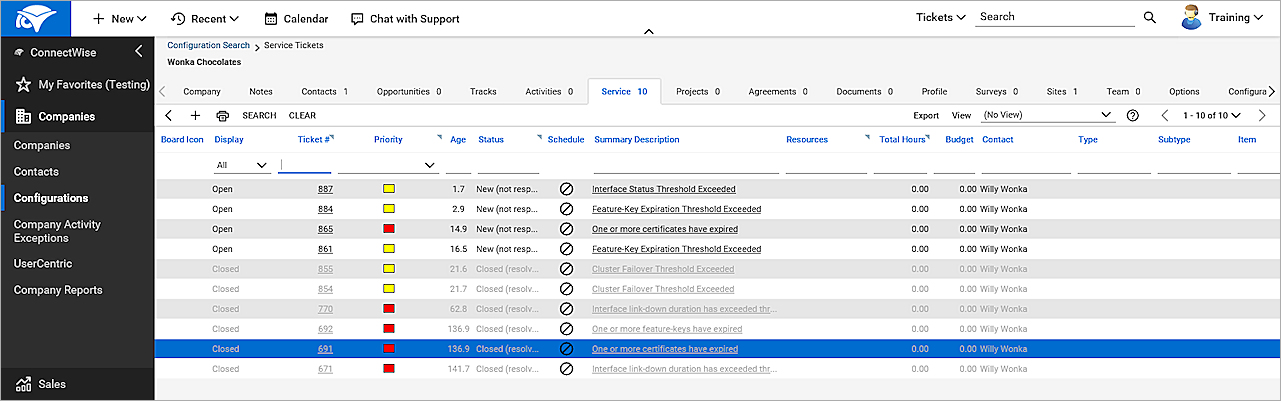Click the Ticket # filter input field

[305, 165]
